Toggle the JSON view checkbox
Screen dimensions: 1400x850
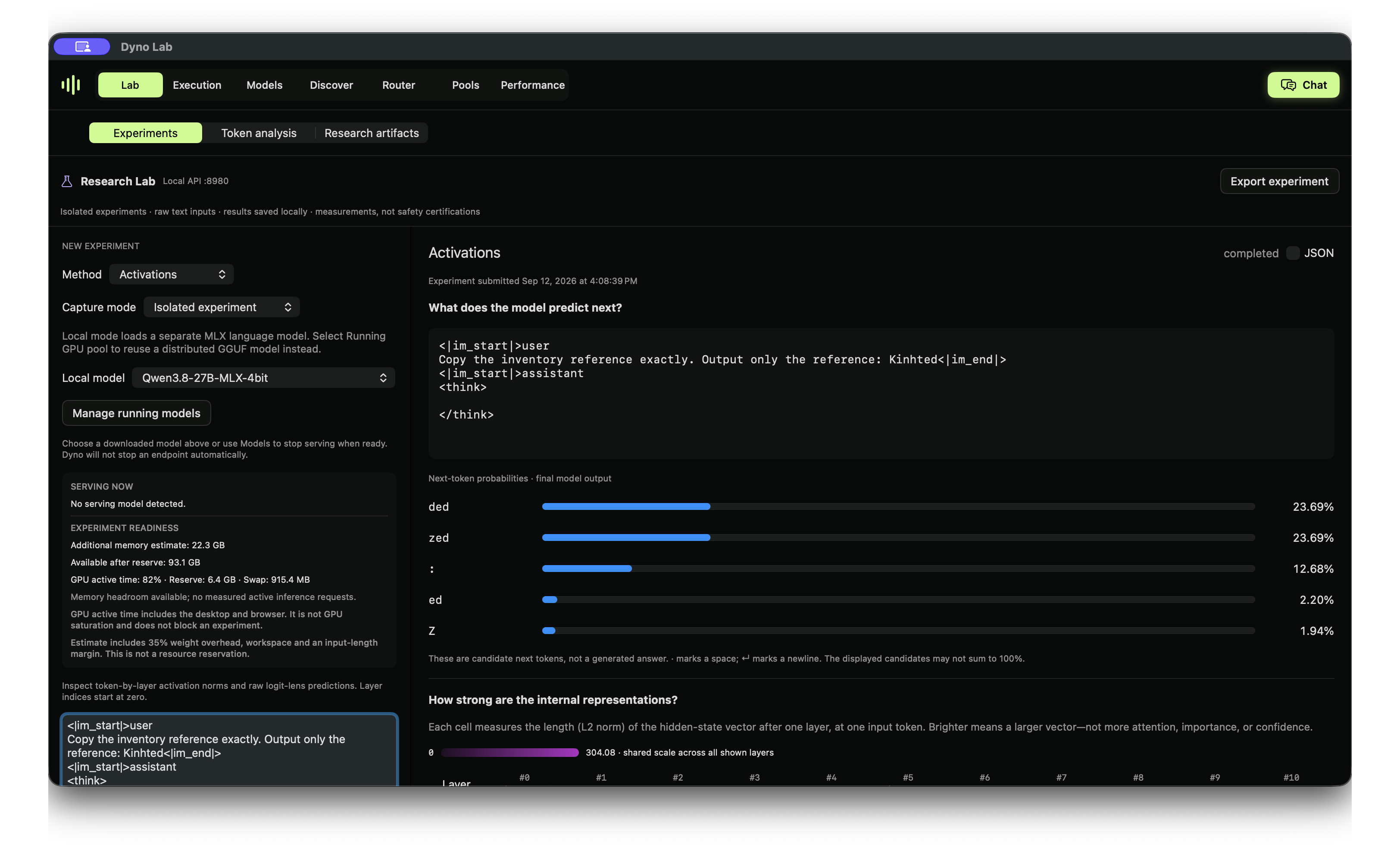[x=1293, y=253]
